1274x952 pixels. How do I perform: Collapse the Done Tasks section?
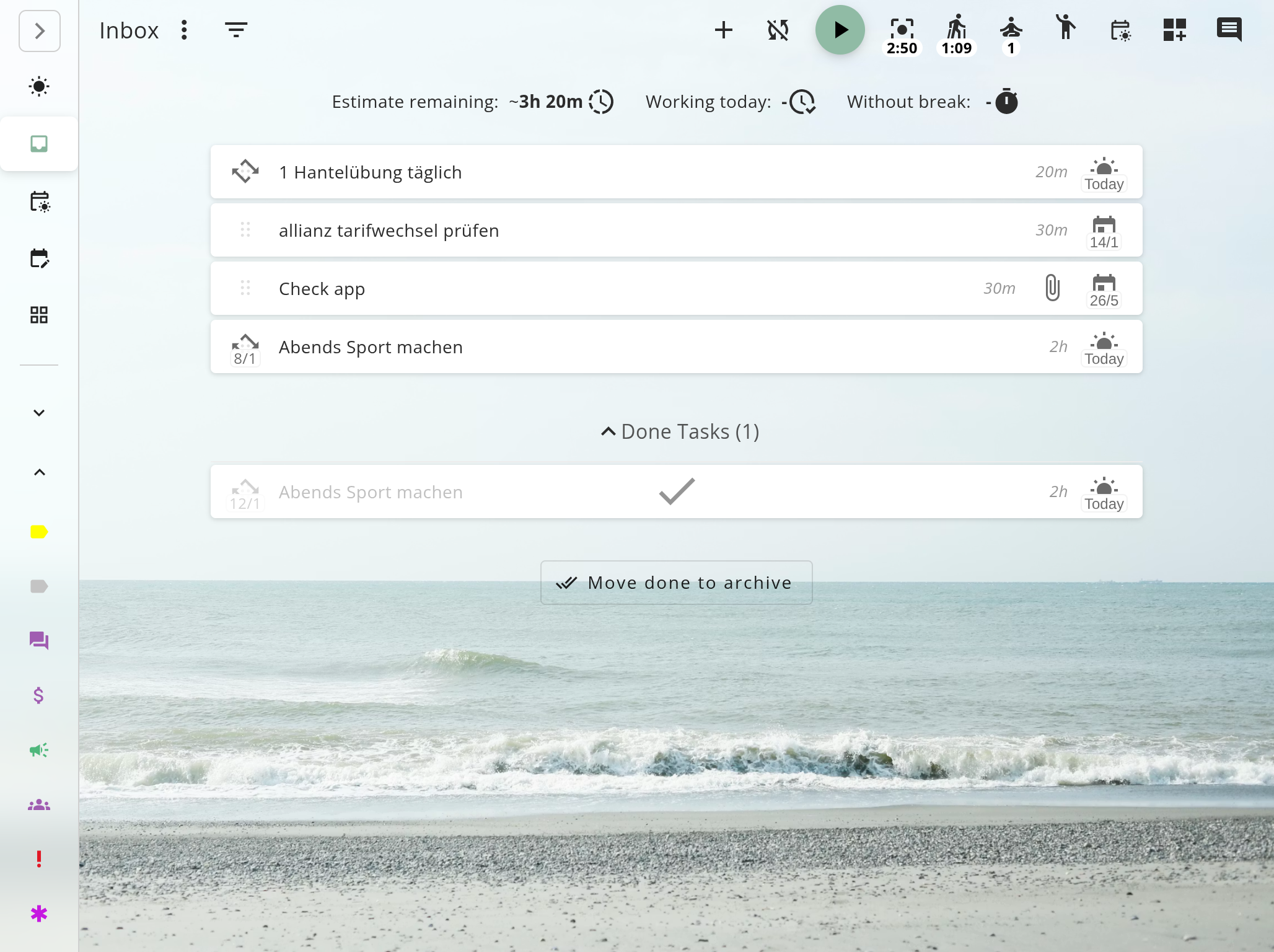point(607,431)
